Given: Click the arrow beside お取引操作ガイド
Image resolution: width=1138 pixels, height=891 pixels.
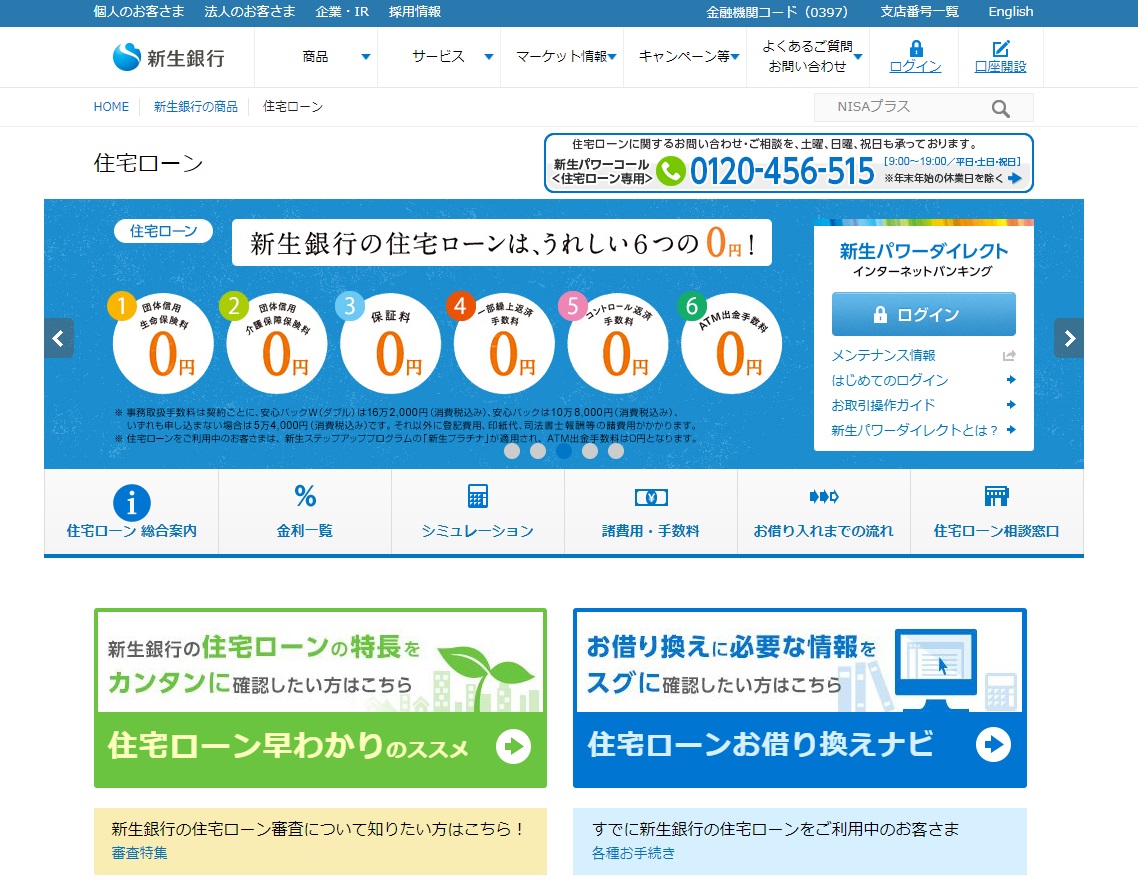Looking at the screenshot, I should (x=1011, y=404).
